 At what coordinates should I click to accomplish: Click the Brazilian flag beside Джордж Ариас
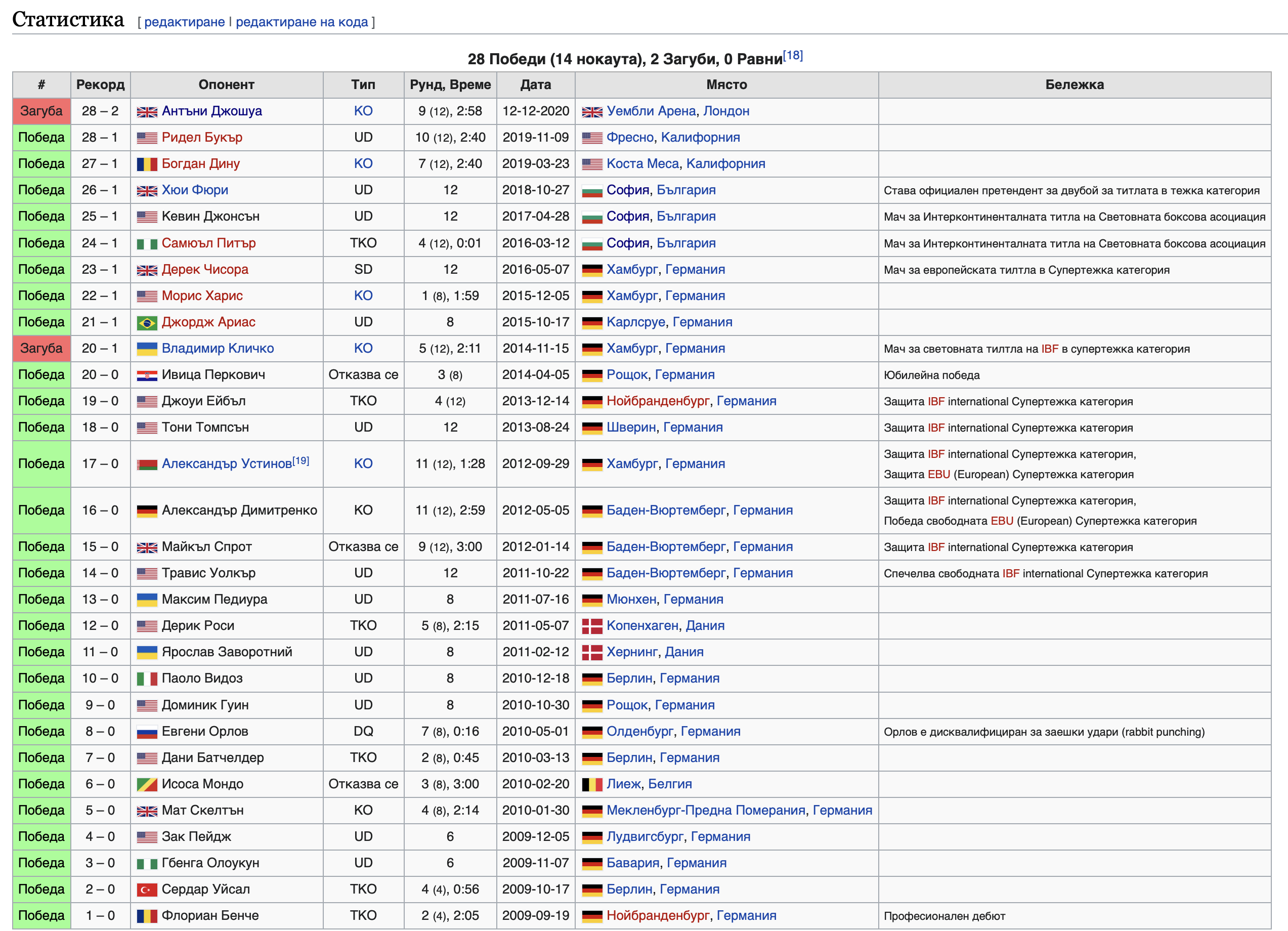[147, 323]
